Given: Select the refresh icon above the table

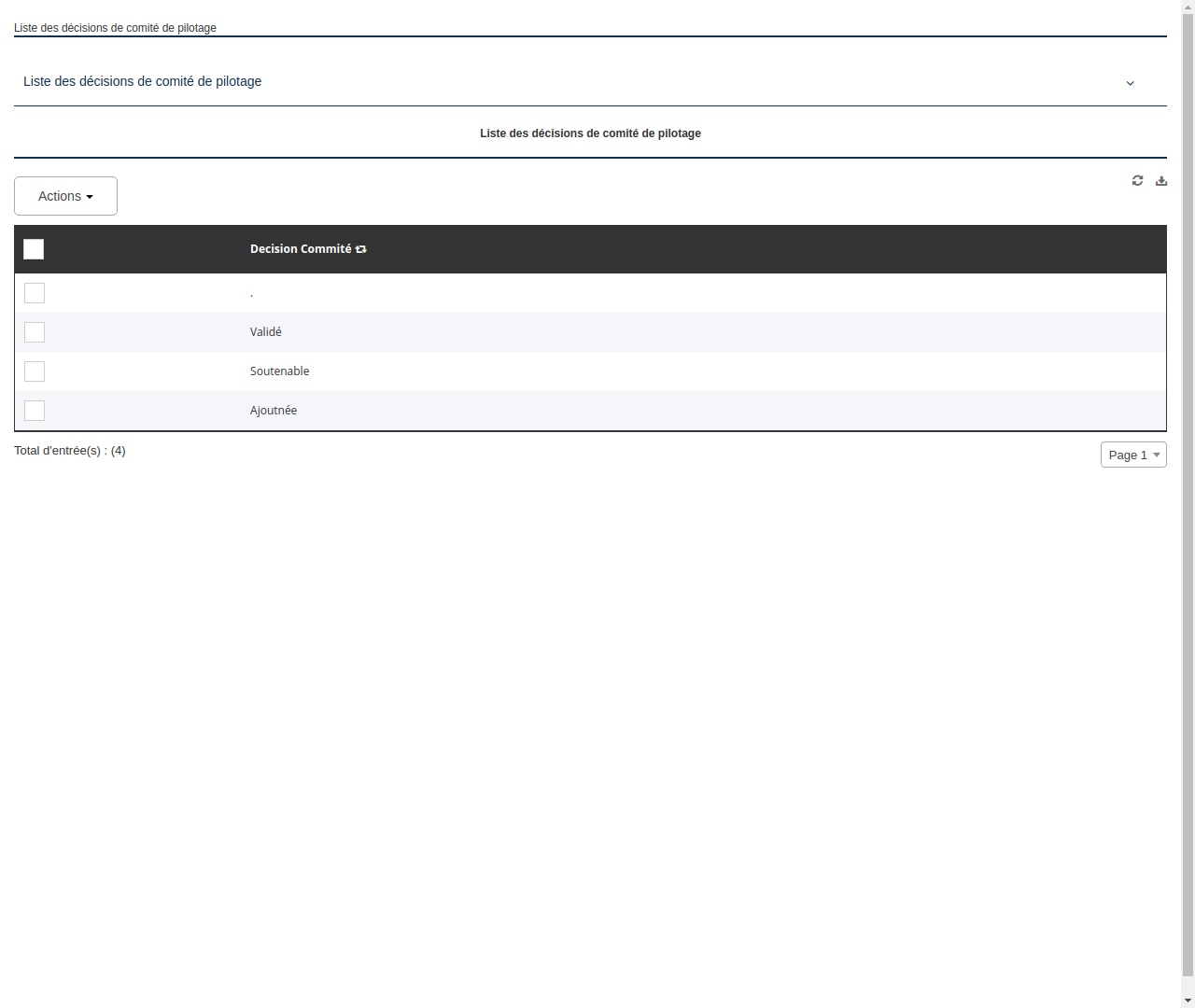Looking at the screenshot, I should pyautogui.click(x=1137, y=180).
